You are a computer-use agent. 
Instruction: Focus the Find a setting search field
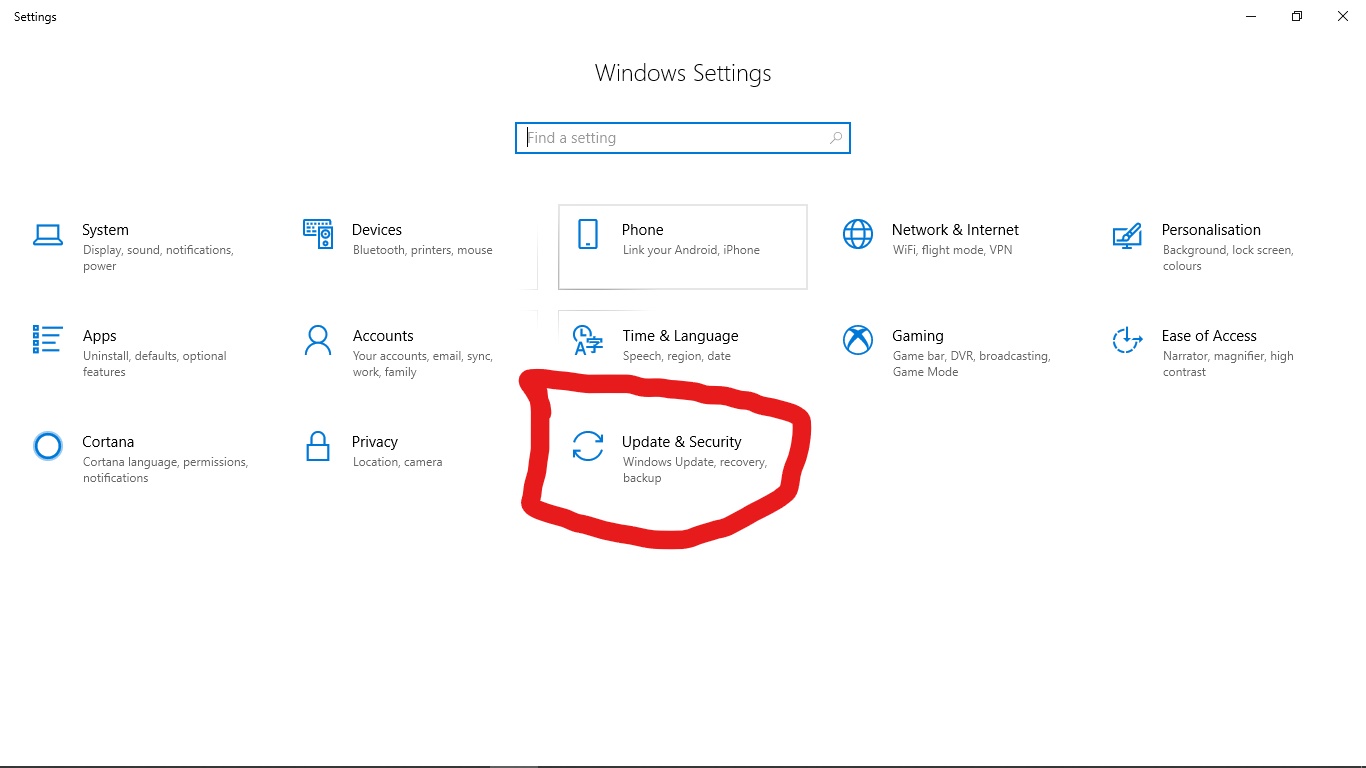coord(683,138)
